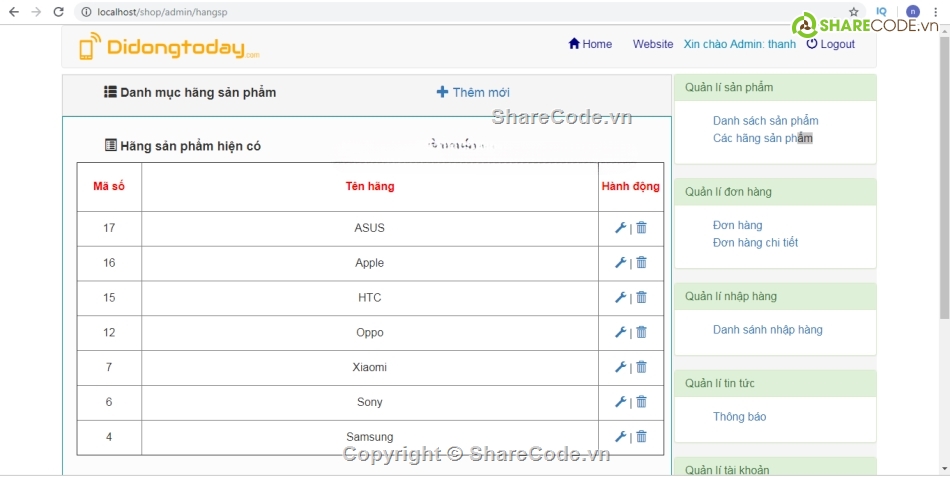The width and height of the screenshot is (950, 477).
Task: Go to Home in top navigation
Action: [x=590, y=44]
